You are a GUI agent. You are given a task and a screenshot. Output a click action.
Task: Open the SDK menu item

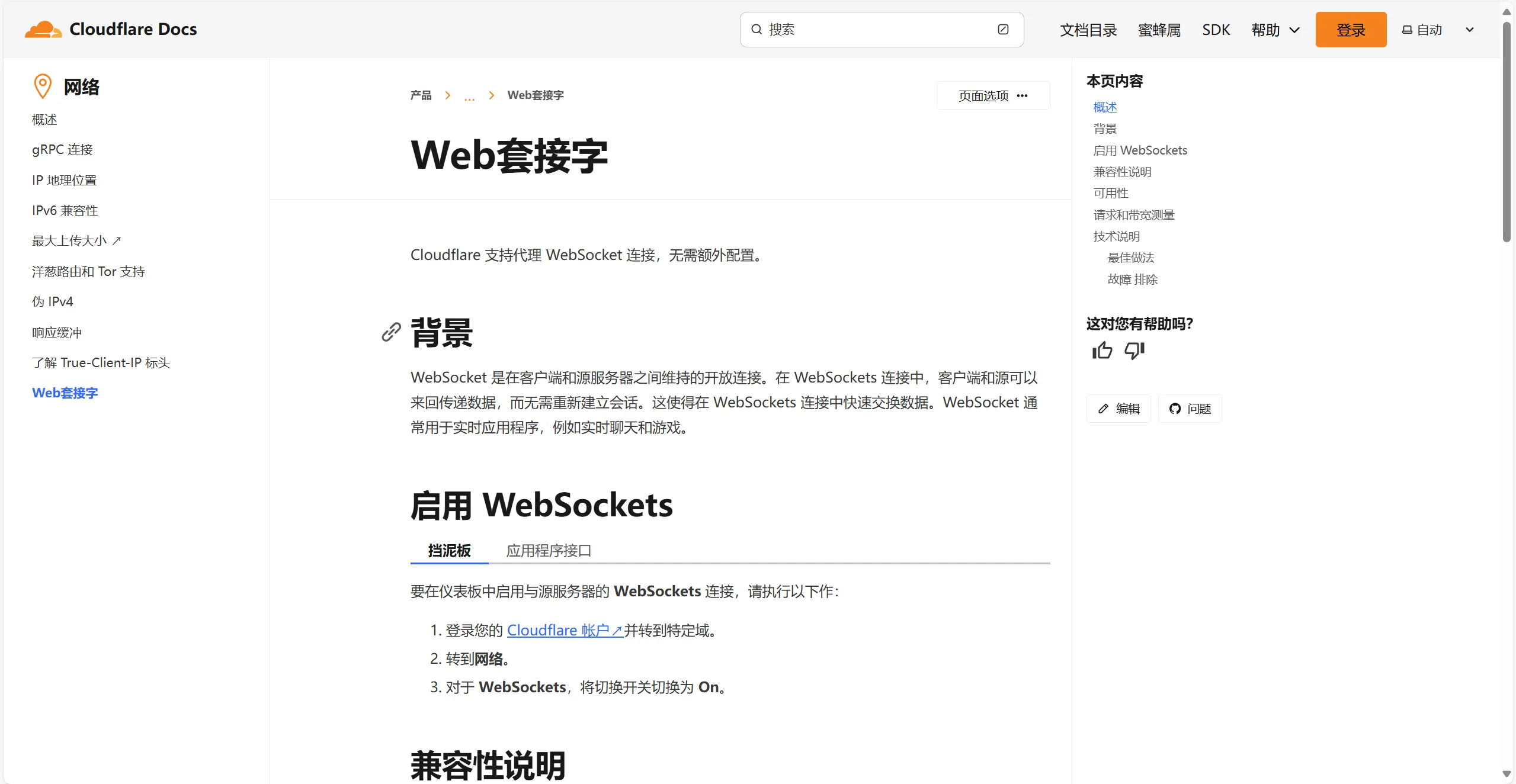1215,29
